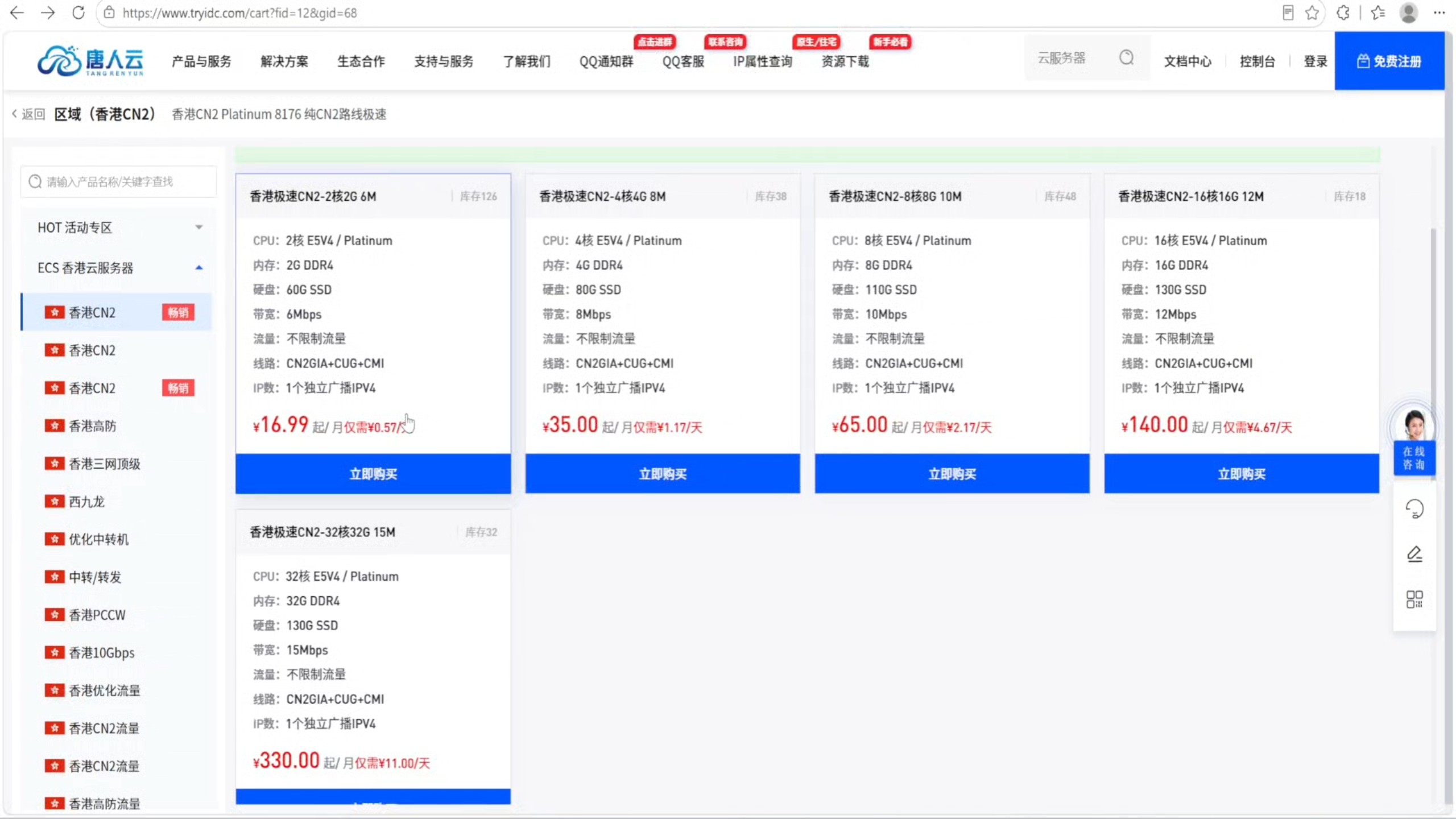Screen dimensions: 1456x819
Task: Click the 畅销 badge on the highlighted 香港CN2 row
Action: click(178, 312)
